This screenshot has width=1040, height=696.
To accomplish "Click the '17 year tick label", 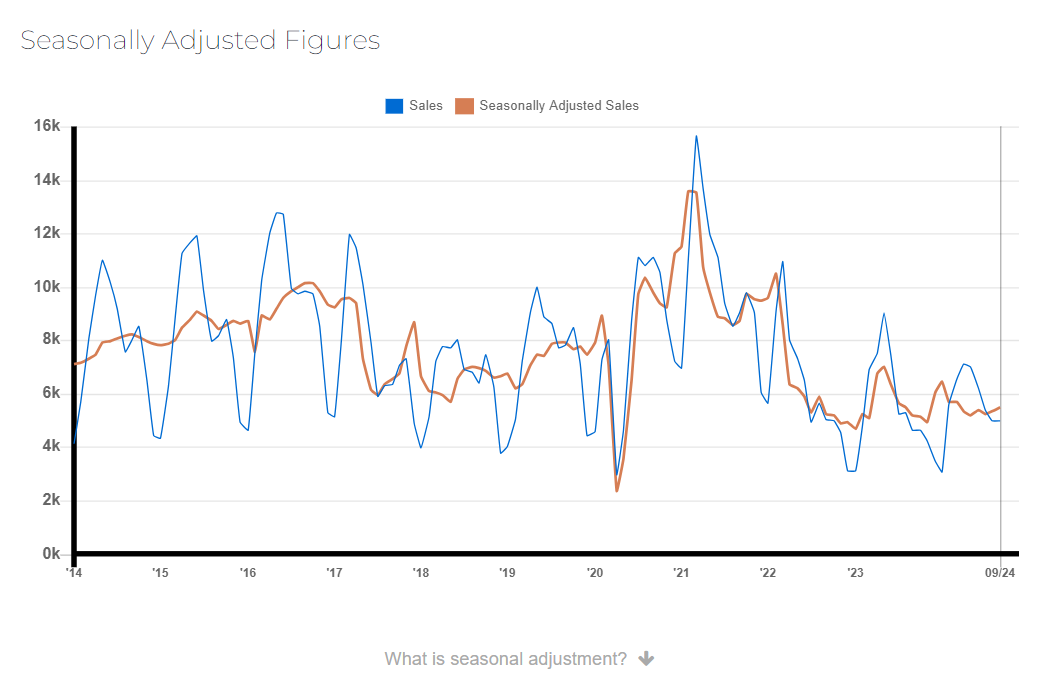I will pyautogui.click(x=334, y=573).
